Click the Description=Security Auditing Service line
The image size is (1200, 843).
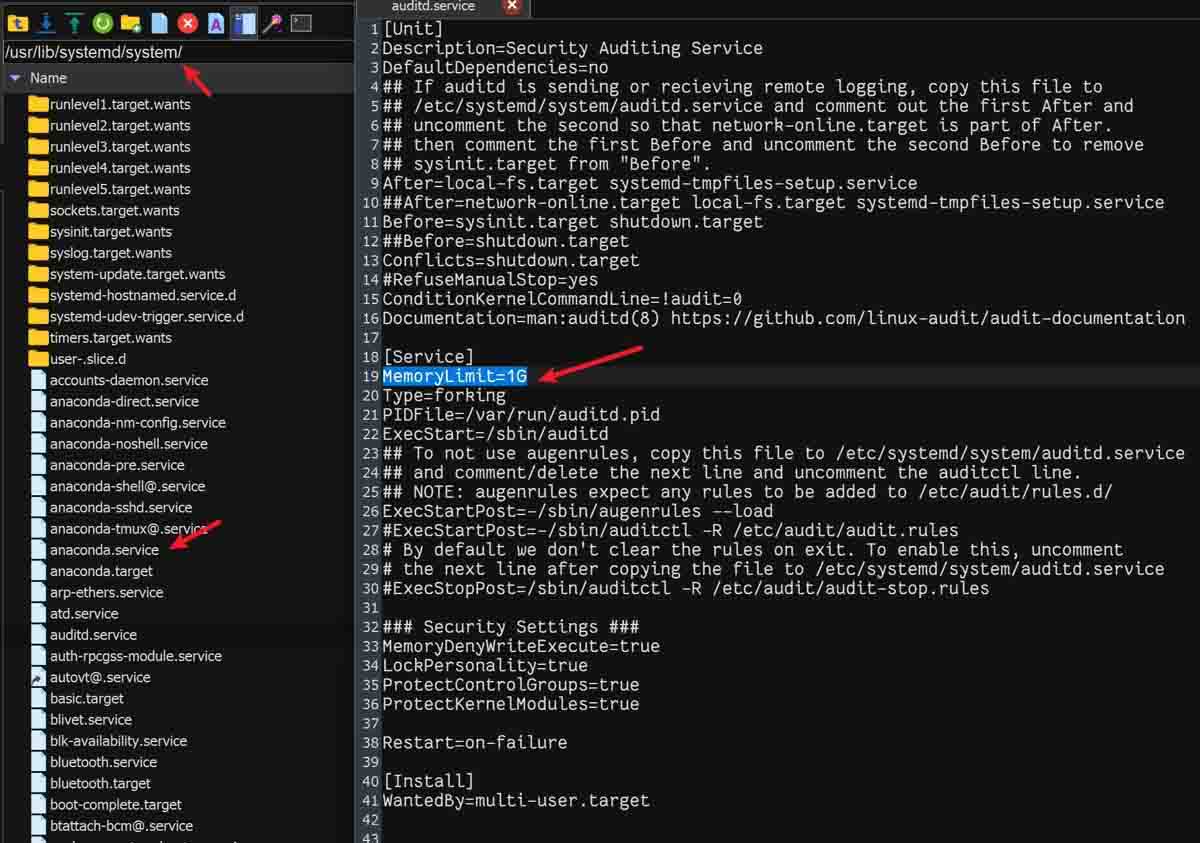click(x=572, y=48)
